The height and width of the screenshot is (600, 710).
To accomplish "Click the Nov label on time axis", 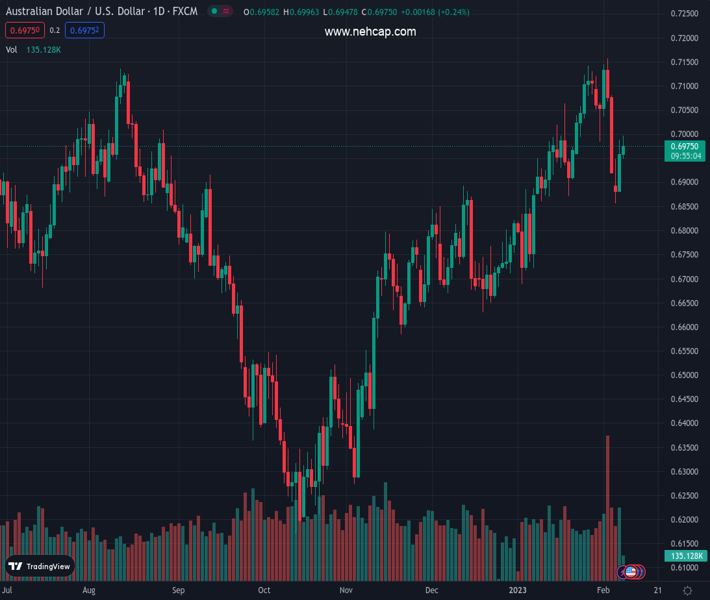I will coord(345,591).
